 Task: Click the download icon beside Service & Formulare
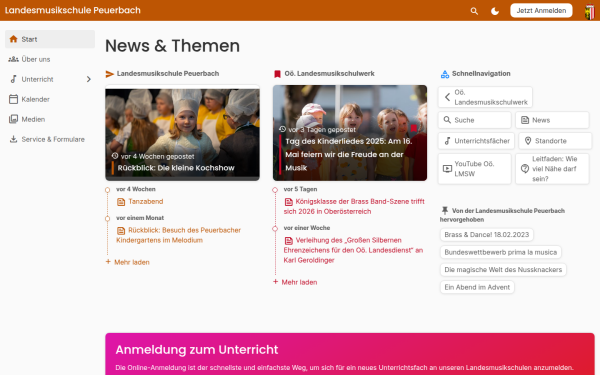point(13,139)
